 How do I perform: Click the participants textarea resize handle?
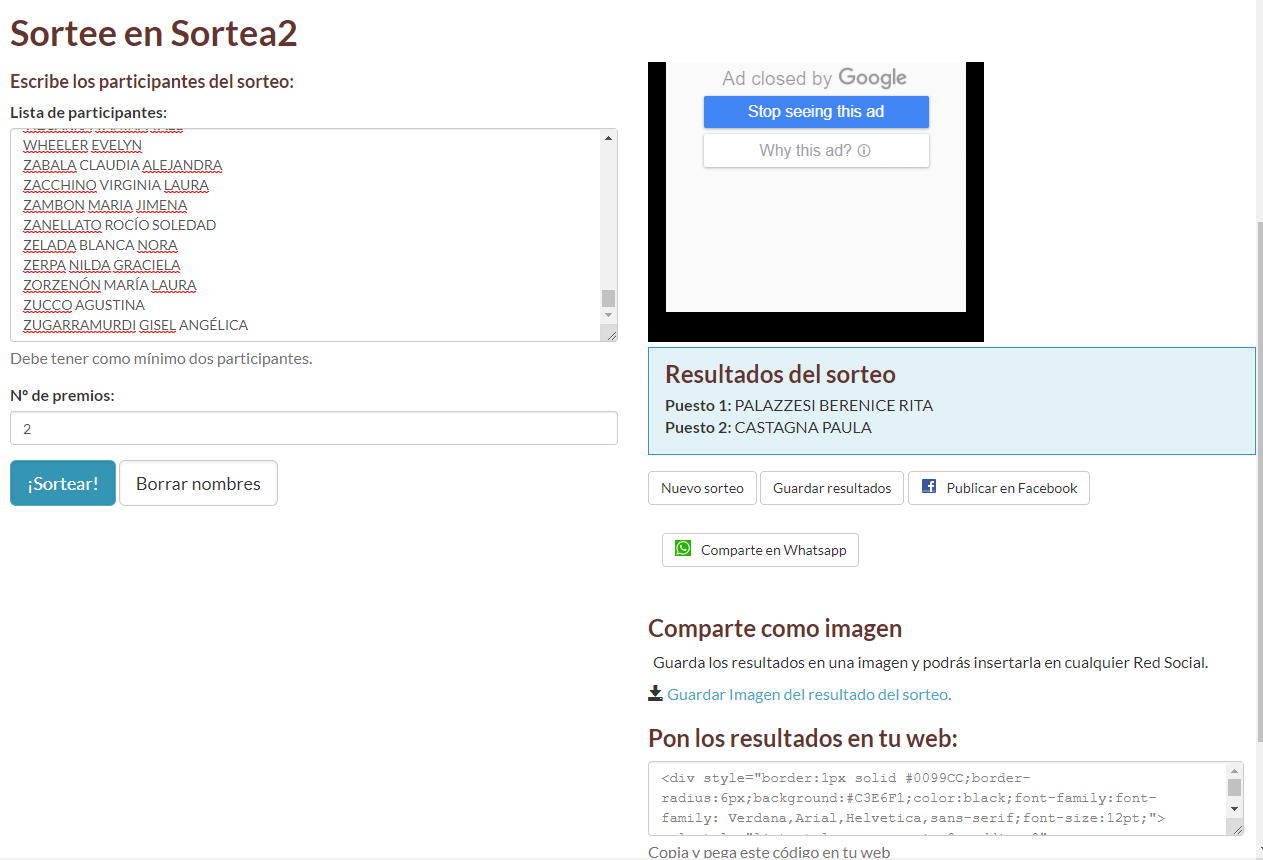click(x=609, y=334)
